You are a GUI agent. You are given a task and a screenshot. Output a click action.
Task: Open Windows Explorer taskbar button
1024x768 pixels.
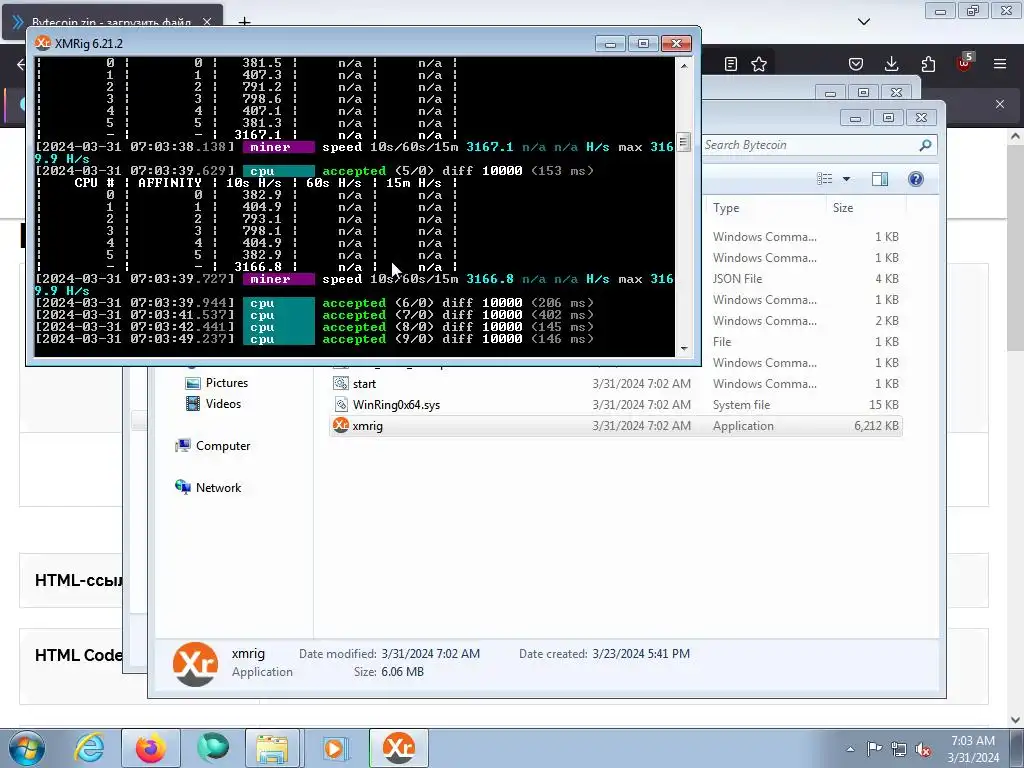point(272,748)
